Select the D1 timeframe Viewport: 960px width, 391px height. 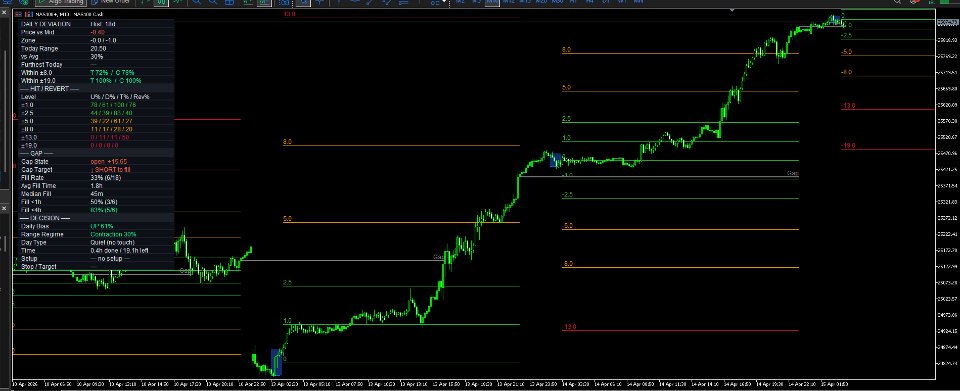(x=606, y=2)
